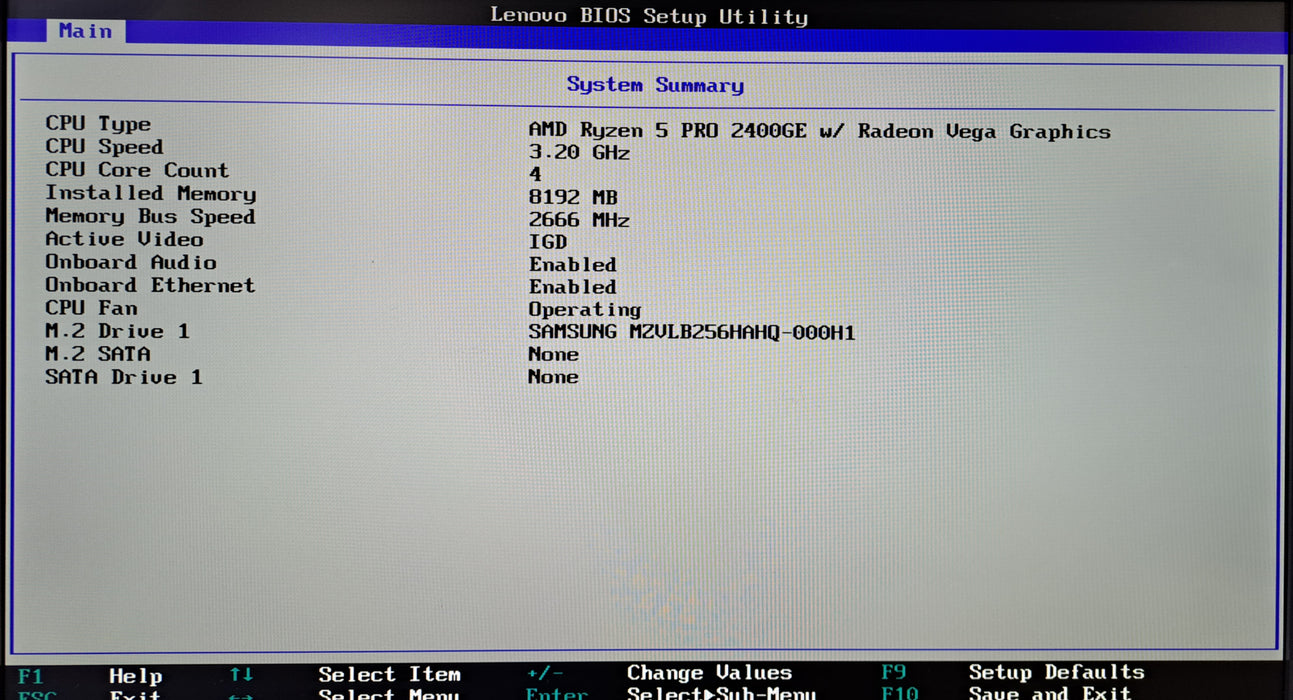1293x700 pixels.
Task: Click the Save and Exit footer label
Action: click(x=1050, y=693)
